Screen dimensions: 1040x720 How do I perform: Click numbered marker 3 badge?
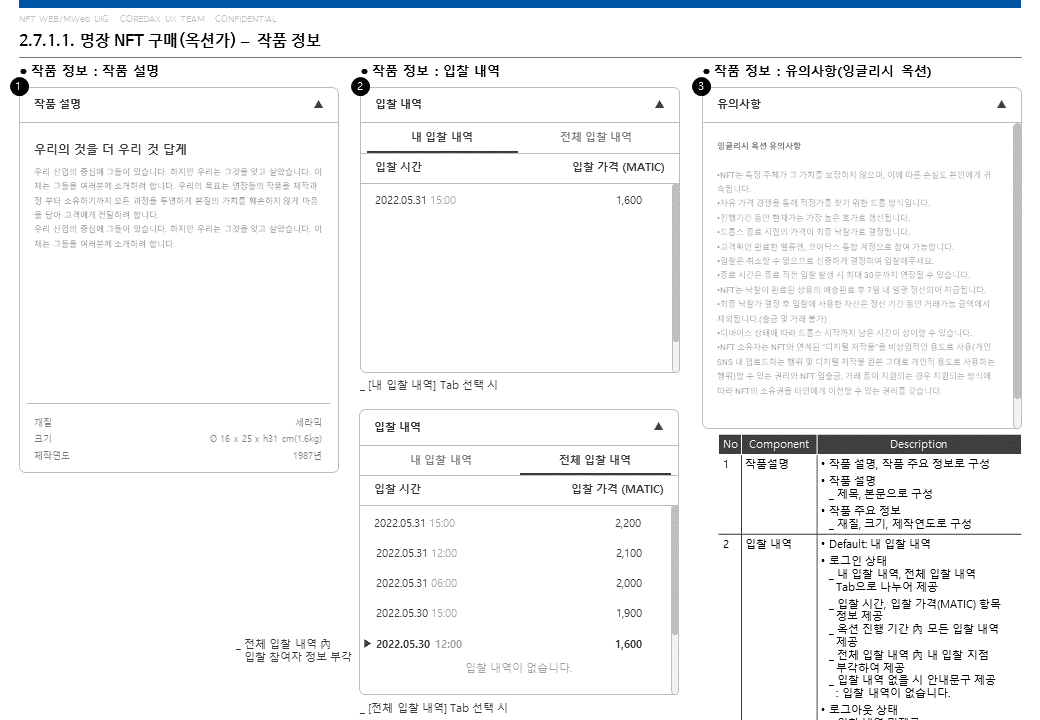click(x=701, y=86)
